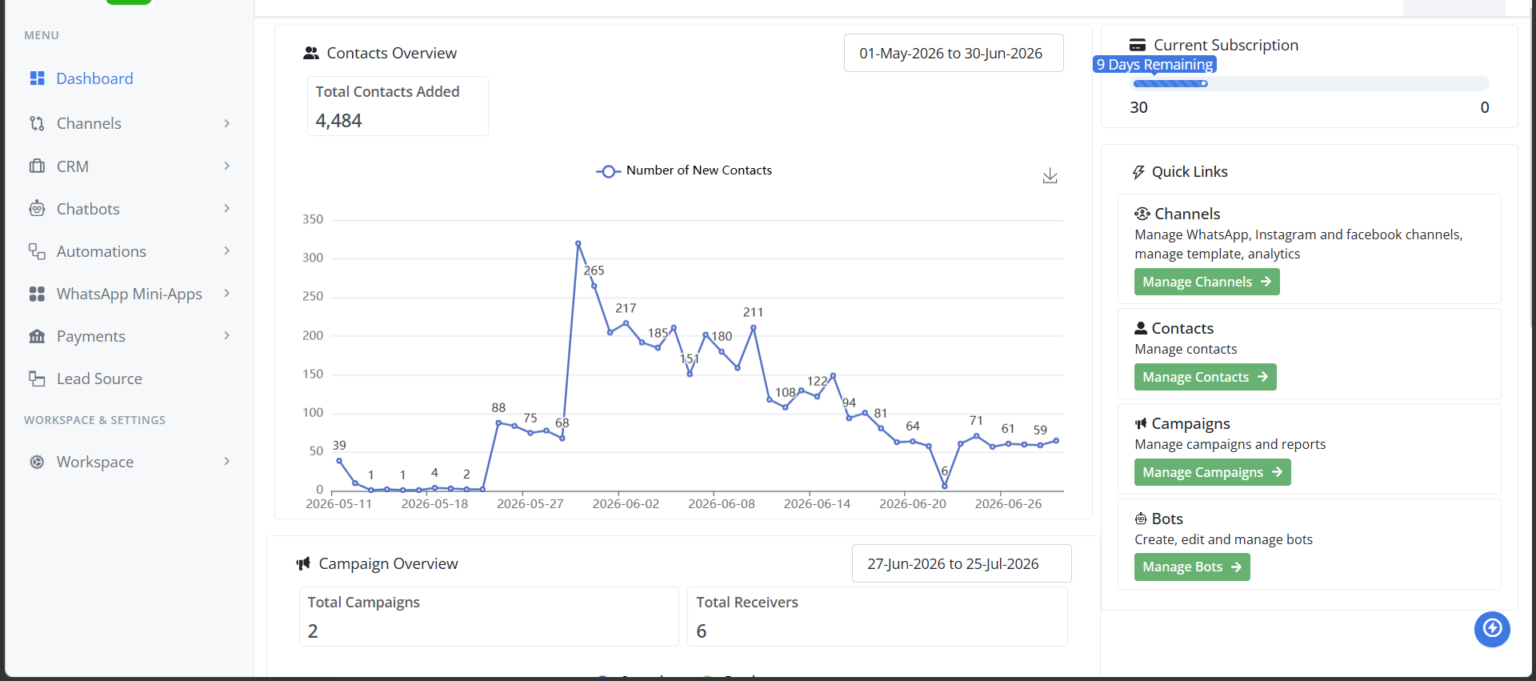Click the Manage Channels button
This screenshot has width=1536, height=681.
tap(1207, 282)
